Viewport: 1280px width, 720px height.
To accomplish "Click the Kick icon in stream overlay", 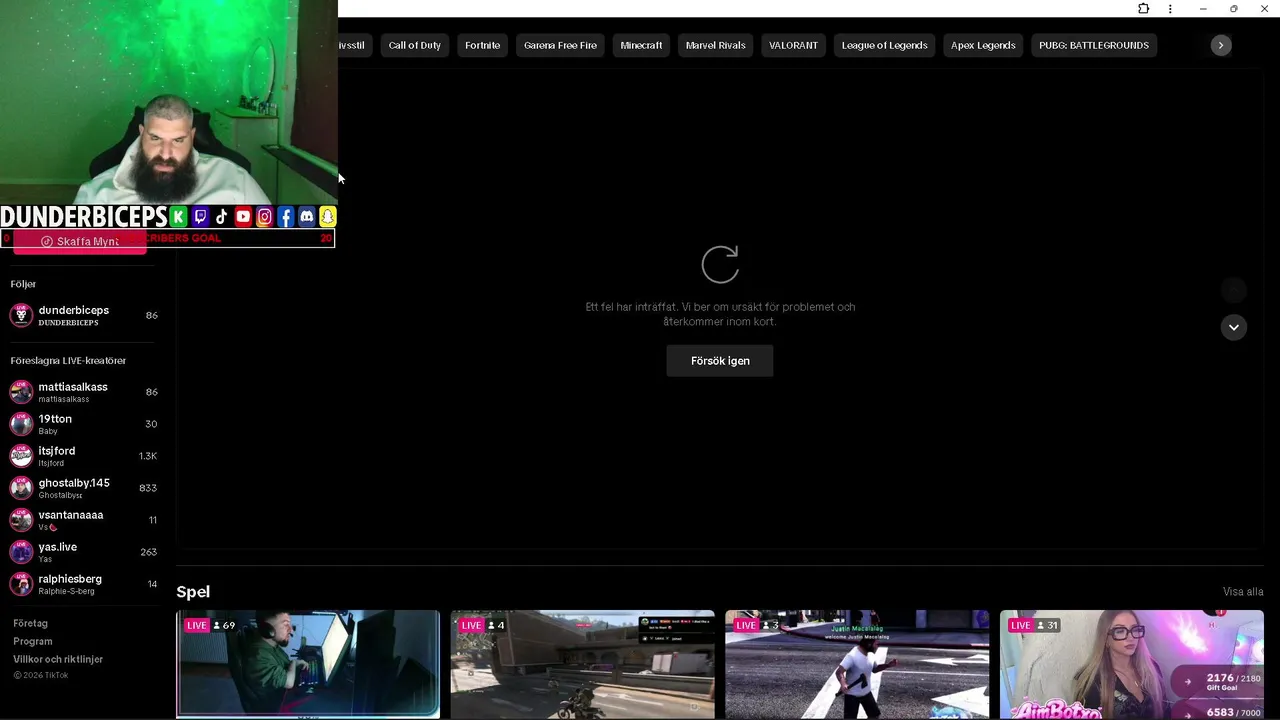I will click(178, 217).
